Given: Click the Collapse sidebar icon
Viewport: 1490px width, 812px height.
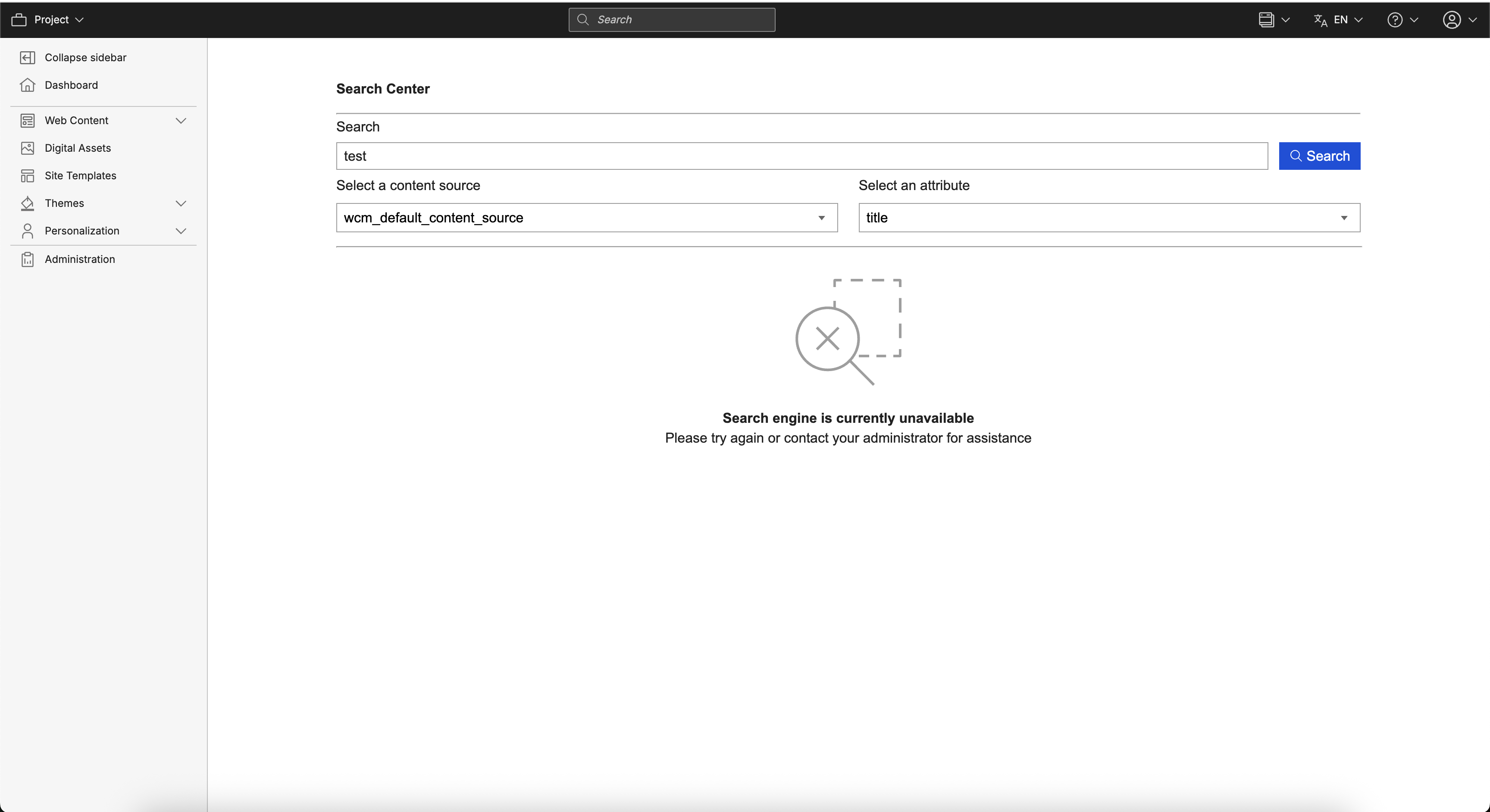Looking at the screenshot, I should coord(27,57).
